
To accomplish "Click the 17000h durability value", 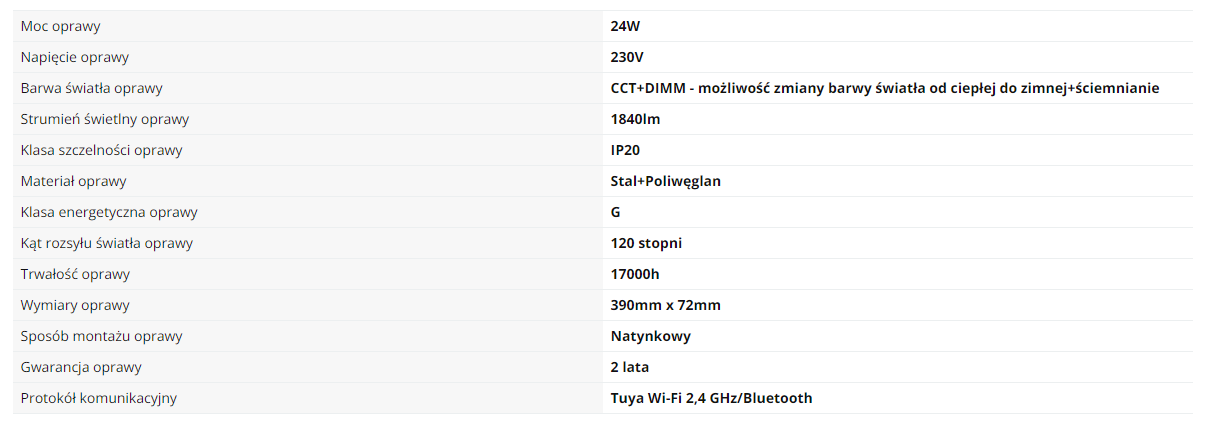I will 636,274.
